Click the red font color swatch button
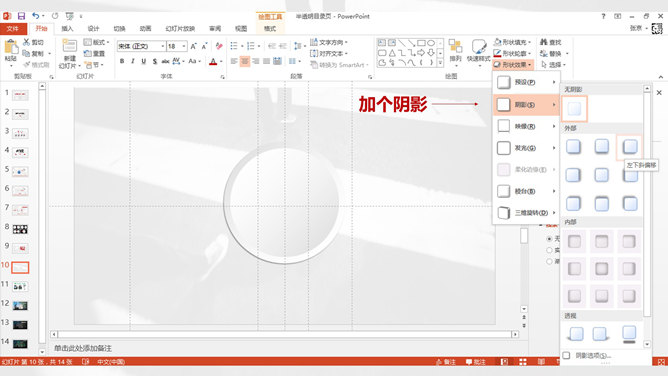The width and height of the screenshot is (668, 376). (213, 62)
